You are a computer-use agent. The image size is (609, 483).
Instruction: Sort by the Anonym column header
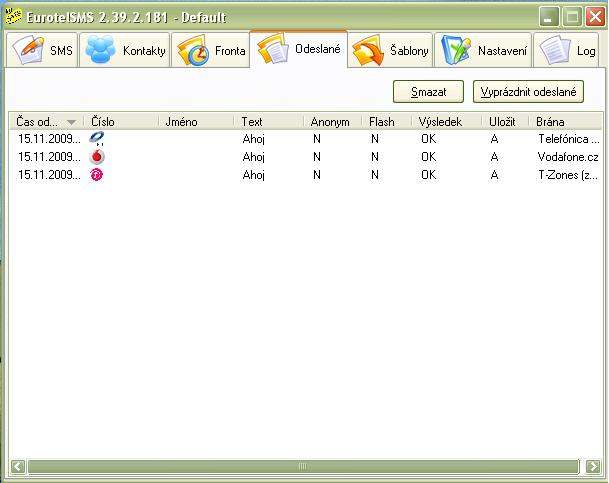[x=333, y=122]
